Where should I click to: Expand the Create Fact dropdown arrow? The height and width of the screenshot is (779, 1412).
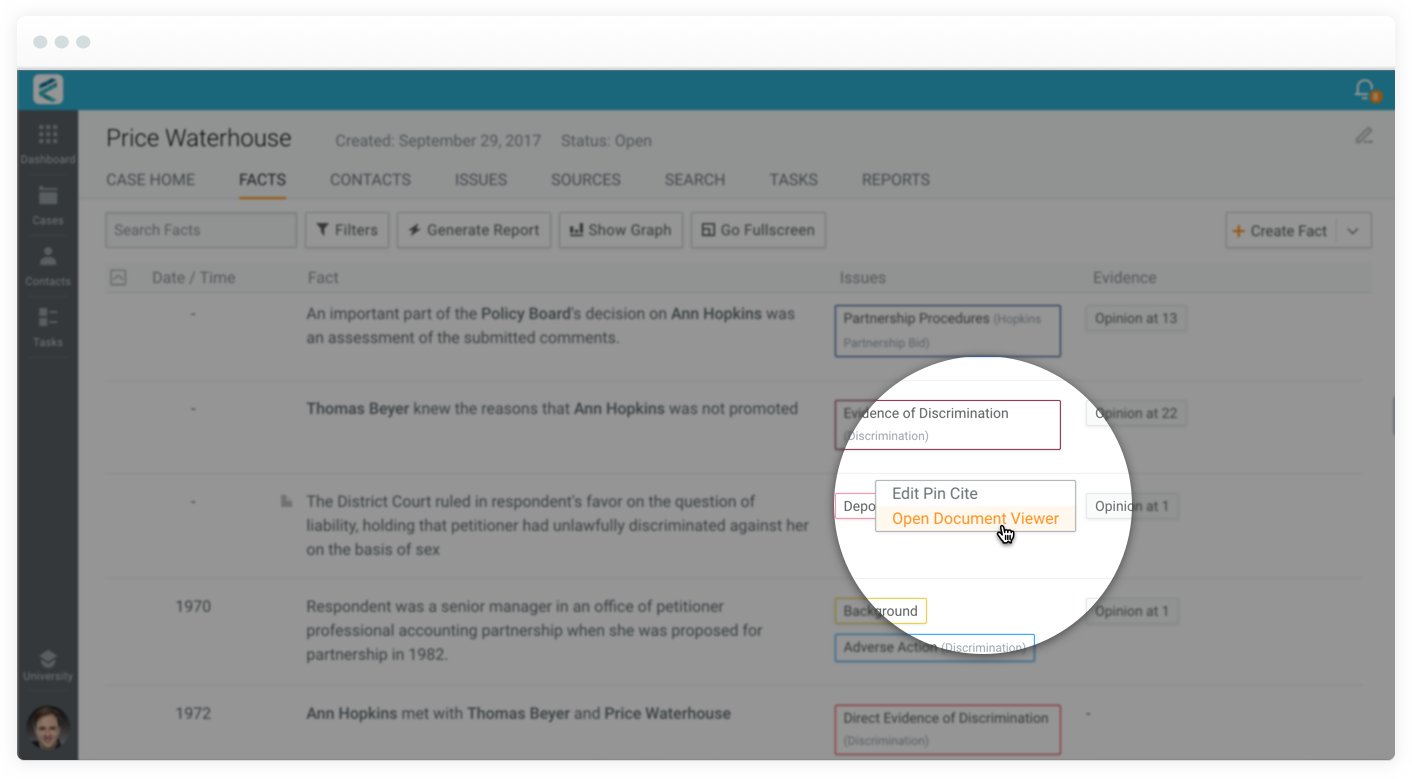point(1355,230)
